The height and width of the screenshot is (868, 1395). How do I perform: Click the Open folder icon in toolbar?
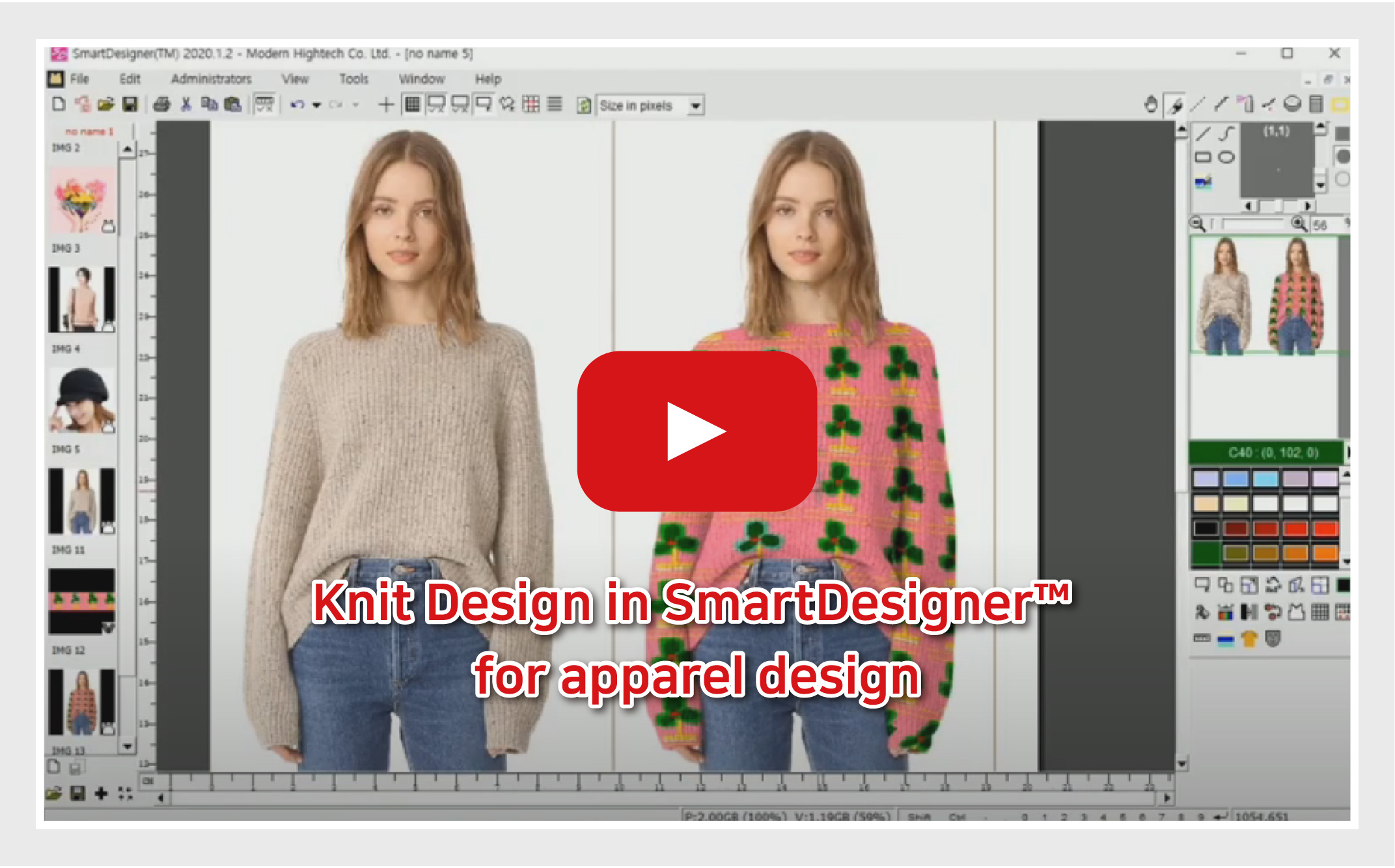pyautogui.click(x=106, y=104)
